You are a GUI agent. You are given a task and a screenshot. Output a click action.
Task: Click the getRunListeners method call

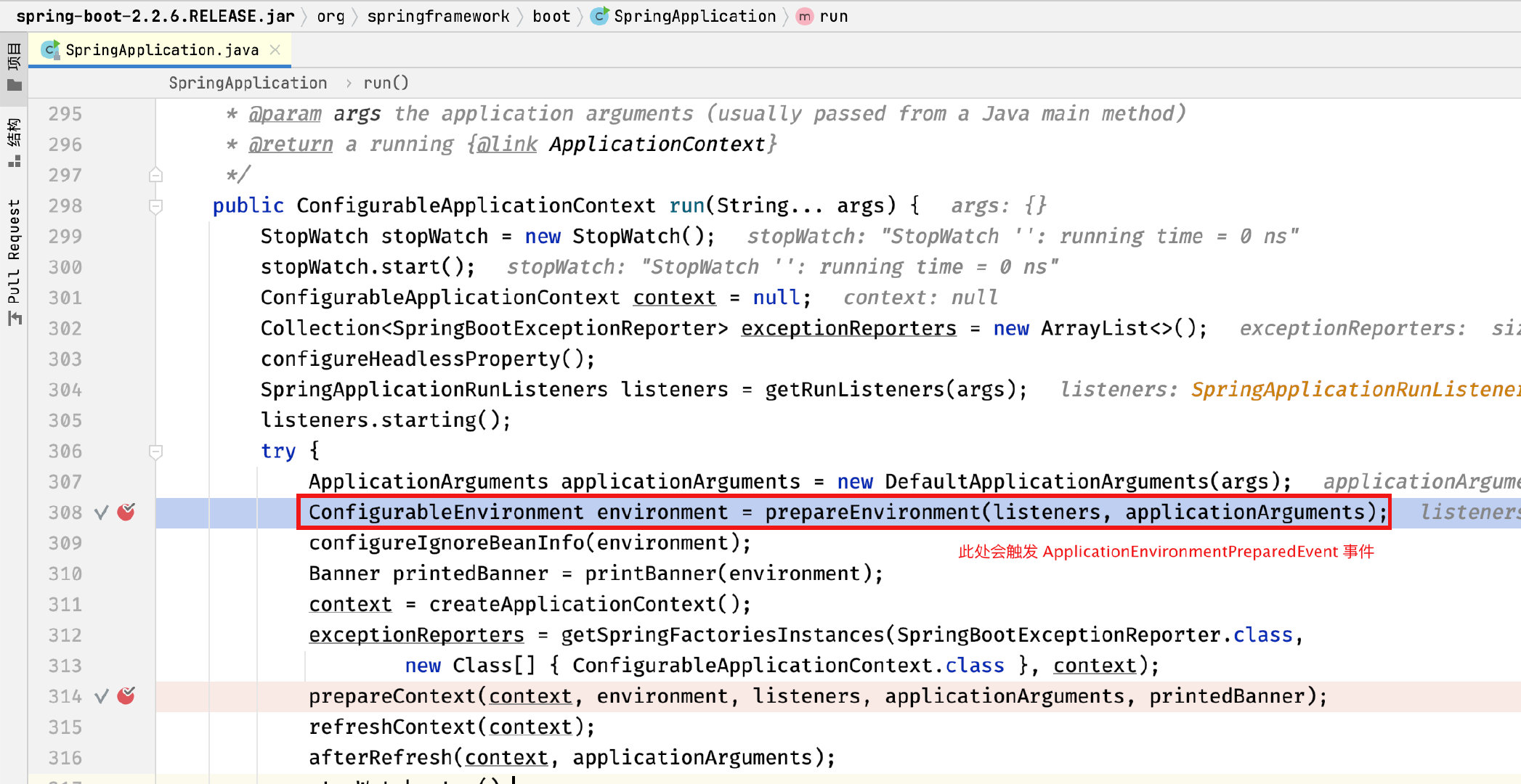854,390
